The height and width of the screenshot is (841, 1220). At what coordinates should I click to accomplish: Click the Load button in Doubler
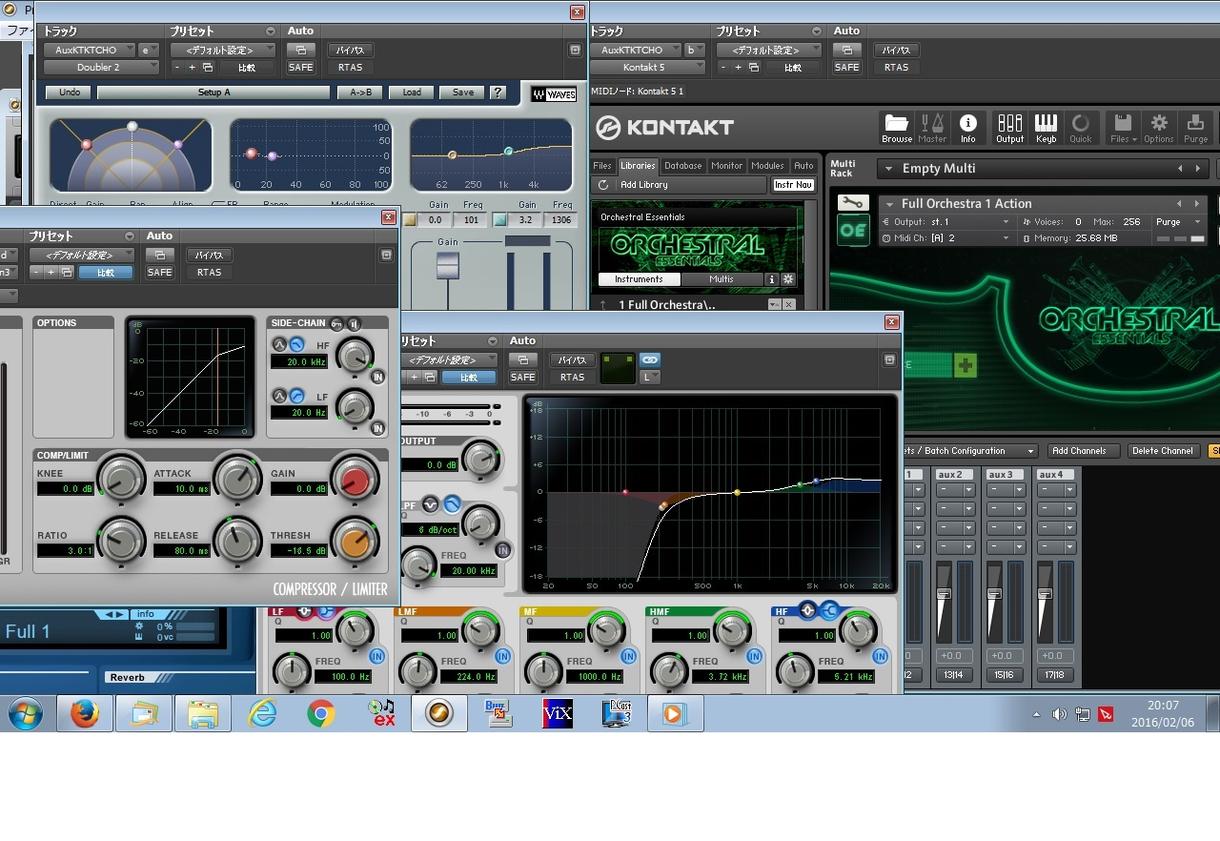point(412,92)
